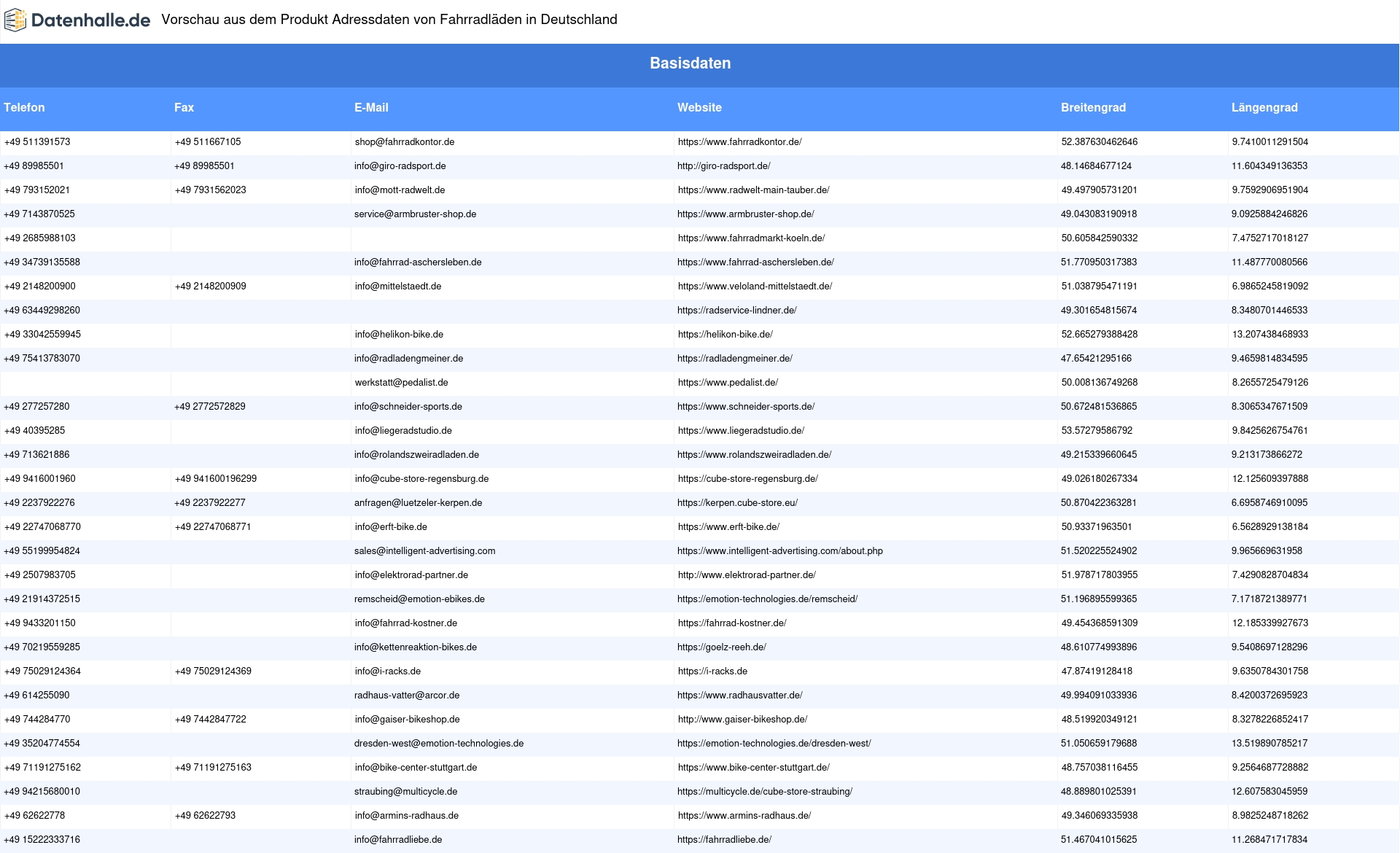The image size is (1400, 853).
Task: Select email info@fahrrad-aschersleben.de
Action: [418, 262]
